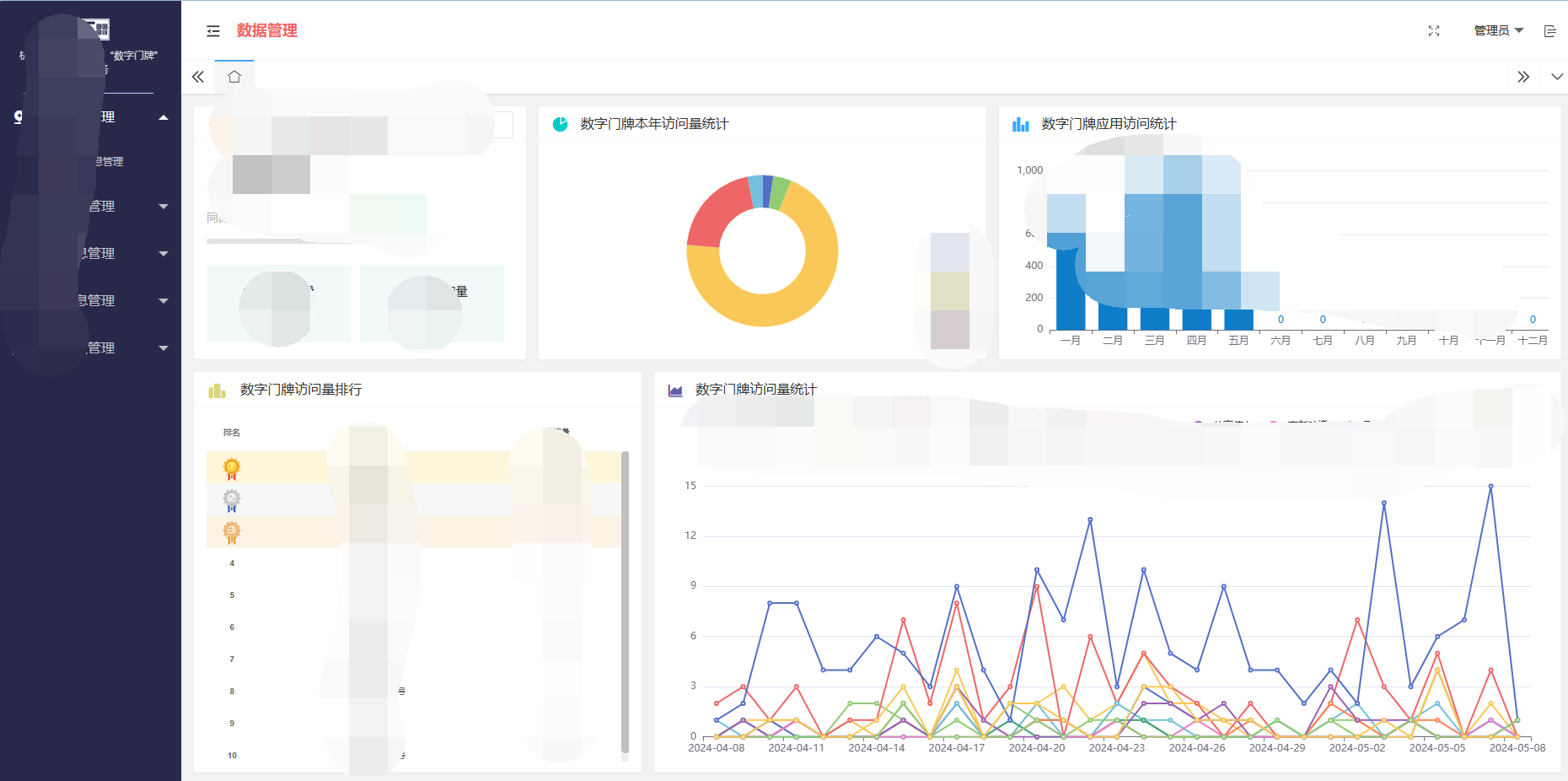Select rank 10 row in ranking table
This screenshot has height=781, width=1568.
414,756
